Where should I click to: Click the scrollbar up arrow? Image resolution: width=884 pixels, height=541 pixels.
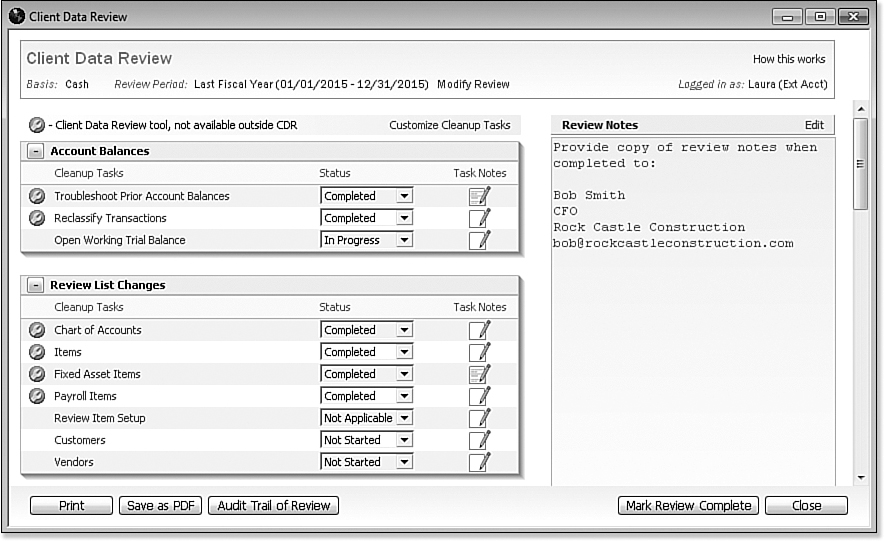pos(860,108)
